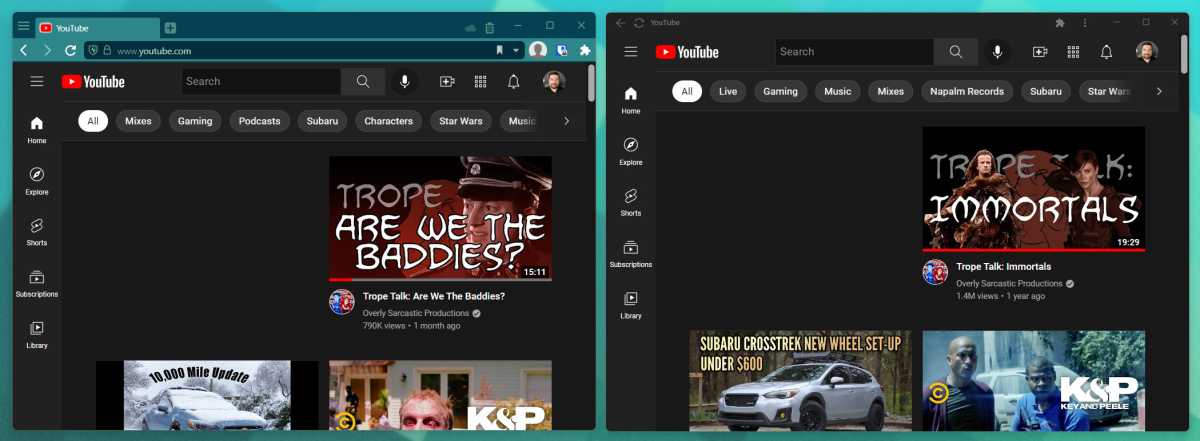Image resolution: width=1200 pixels, height=441 pixels.
Task: Open a new tab in left browser
Action: (170, 28)
